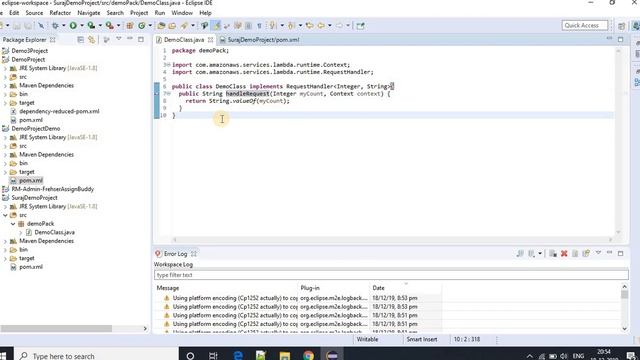Open the Debug button dropdown arrow
The width and height of the screenshot is (640, 360).
coord(63,26)
